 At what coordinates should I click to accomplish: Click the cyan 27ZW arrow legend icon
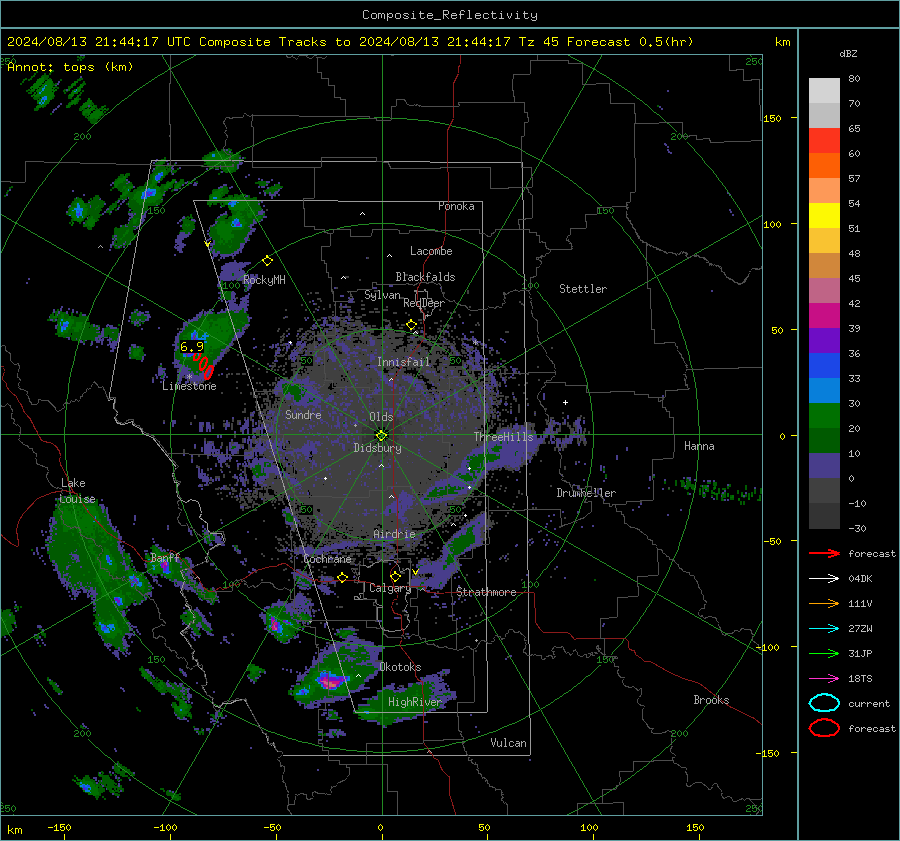pos(824,629)
